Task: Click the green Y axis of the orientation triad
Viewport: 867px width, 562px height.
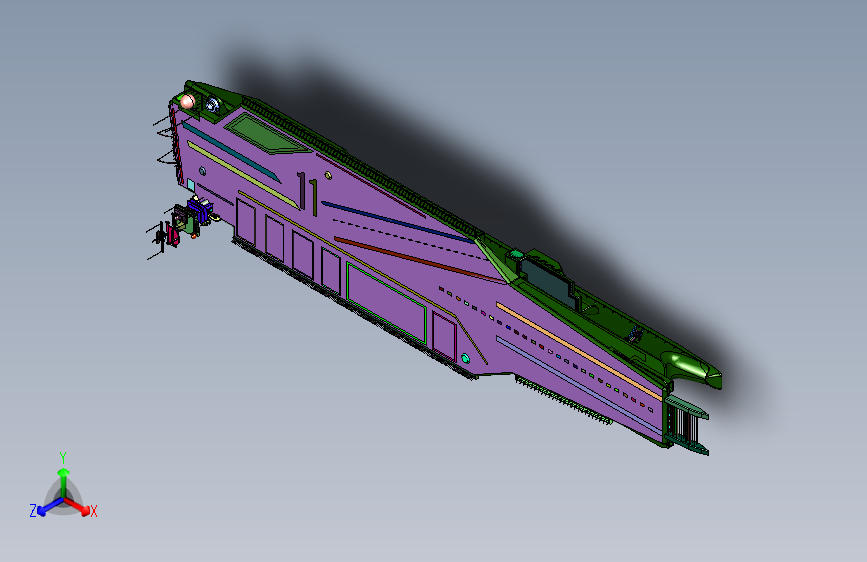Action: click(x=64, y=483)
